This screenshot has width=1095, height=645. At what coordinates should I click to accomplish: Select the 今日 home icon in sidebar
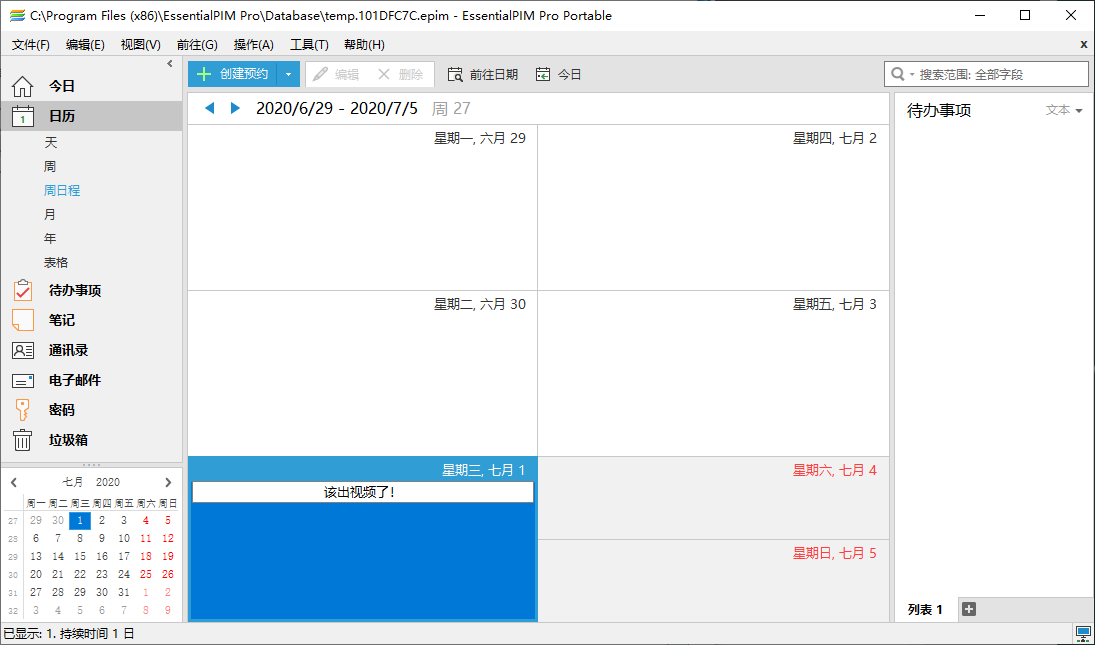coord(23,86)
